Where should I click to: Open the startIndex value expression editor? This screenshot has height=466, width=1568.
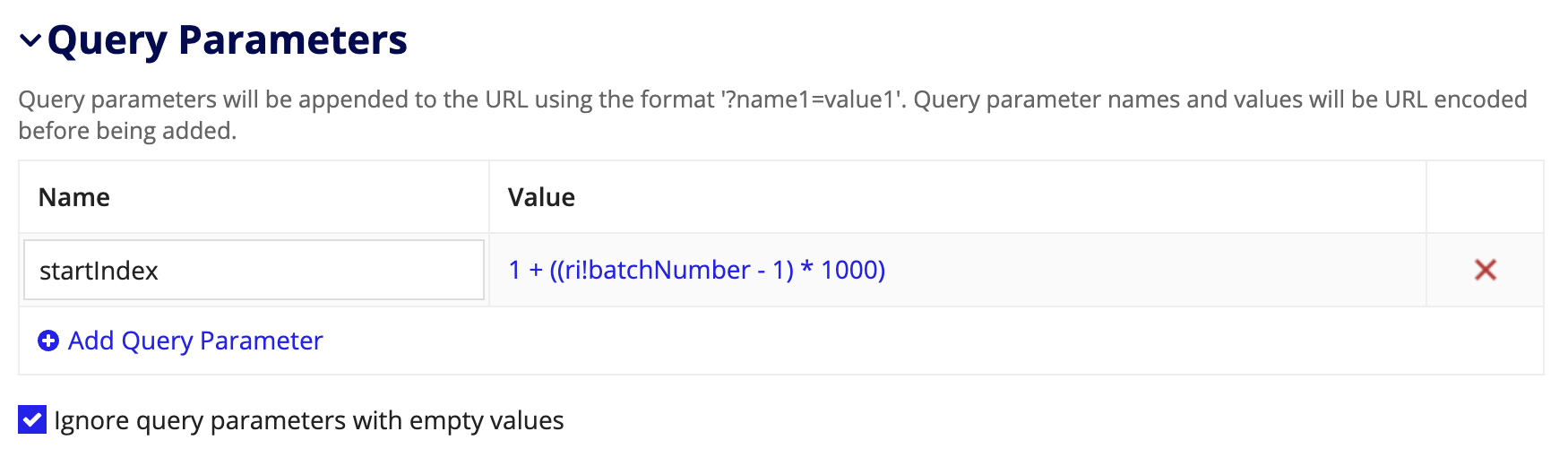(696, 270)
